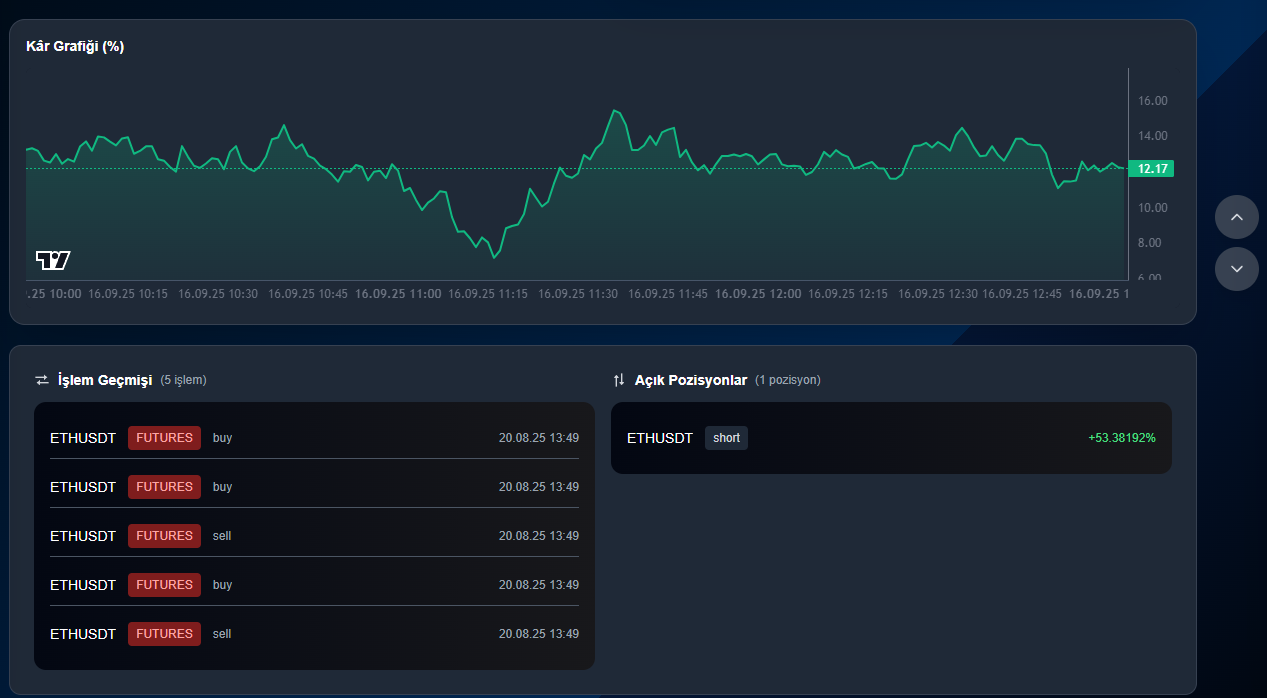Click the Kâr Grafiği (%) chart title
Viewport: 1267px width, 698px height.
[x=75, y=46]
